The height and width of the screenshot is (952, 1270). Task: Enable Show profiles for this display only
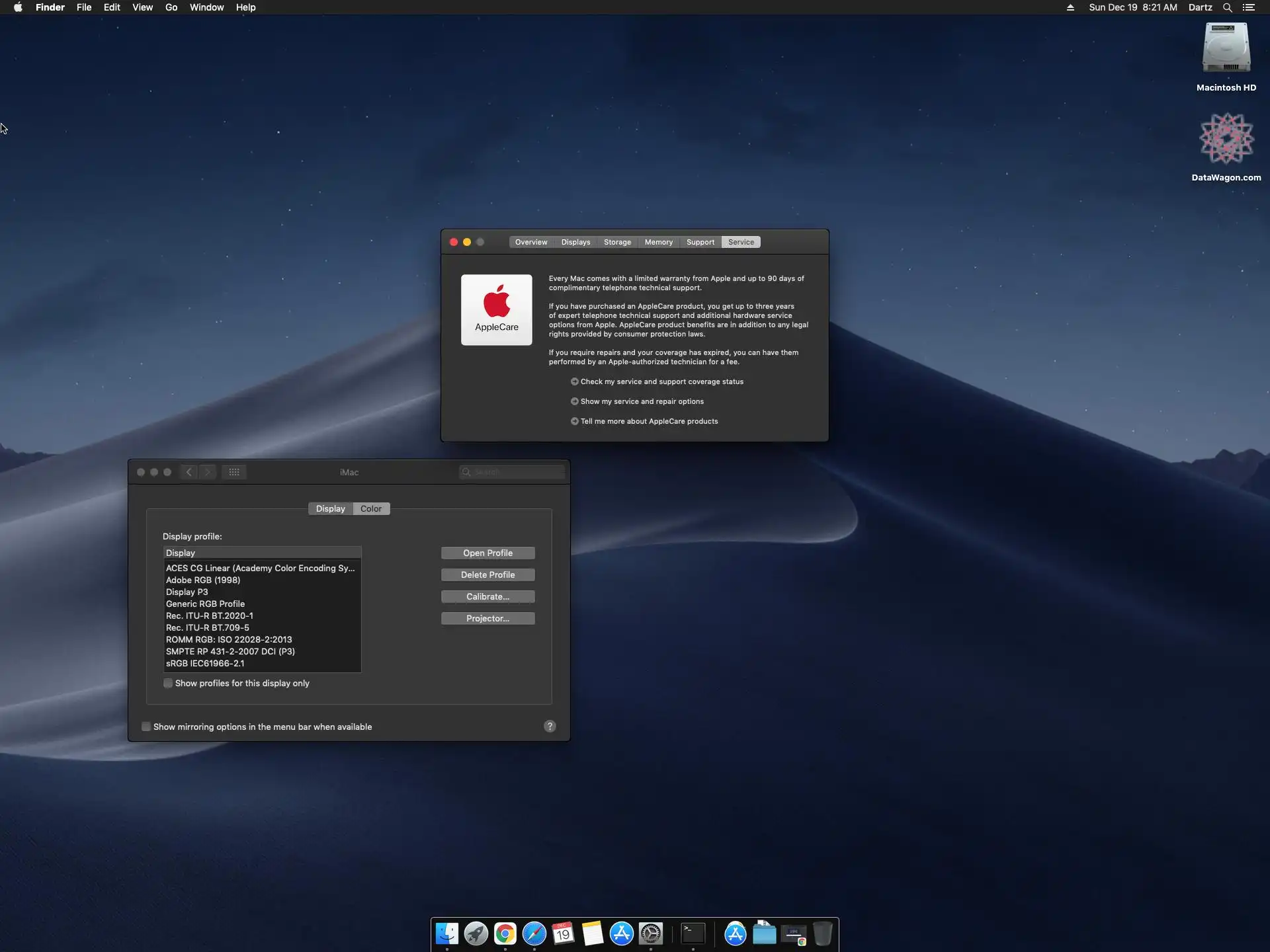168,684
